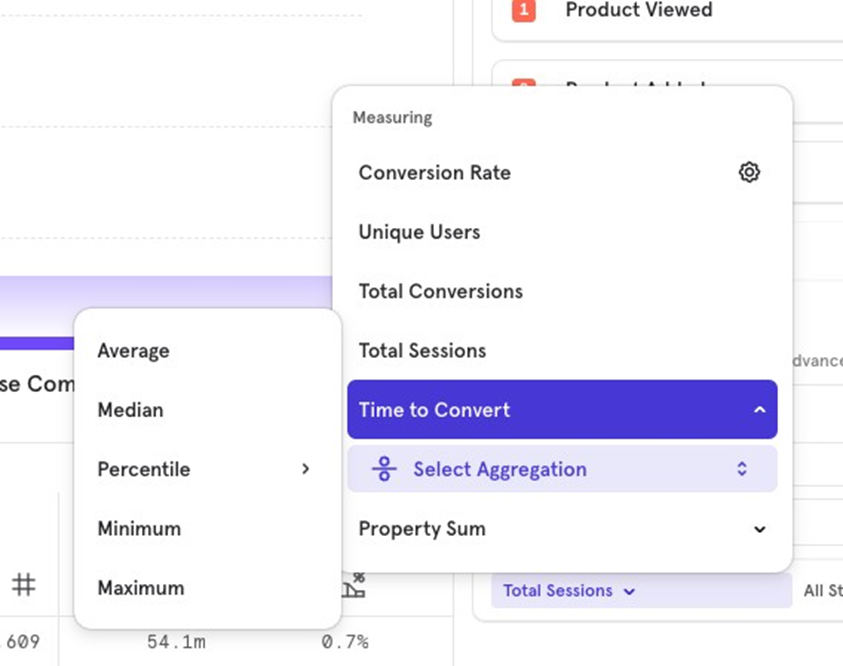Pick Minimum as the aggregation

[139, 528]
